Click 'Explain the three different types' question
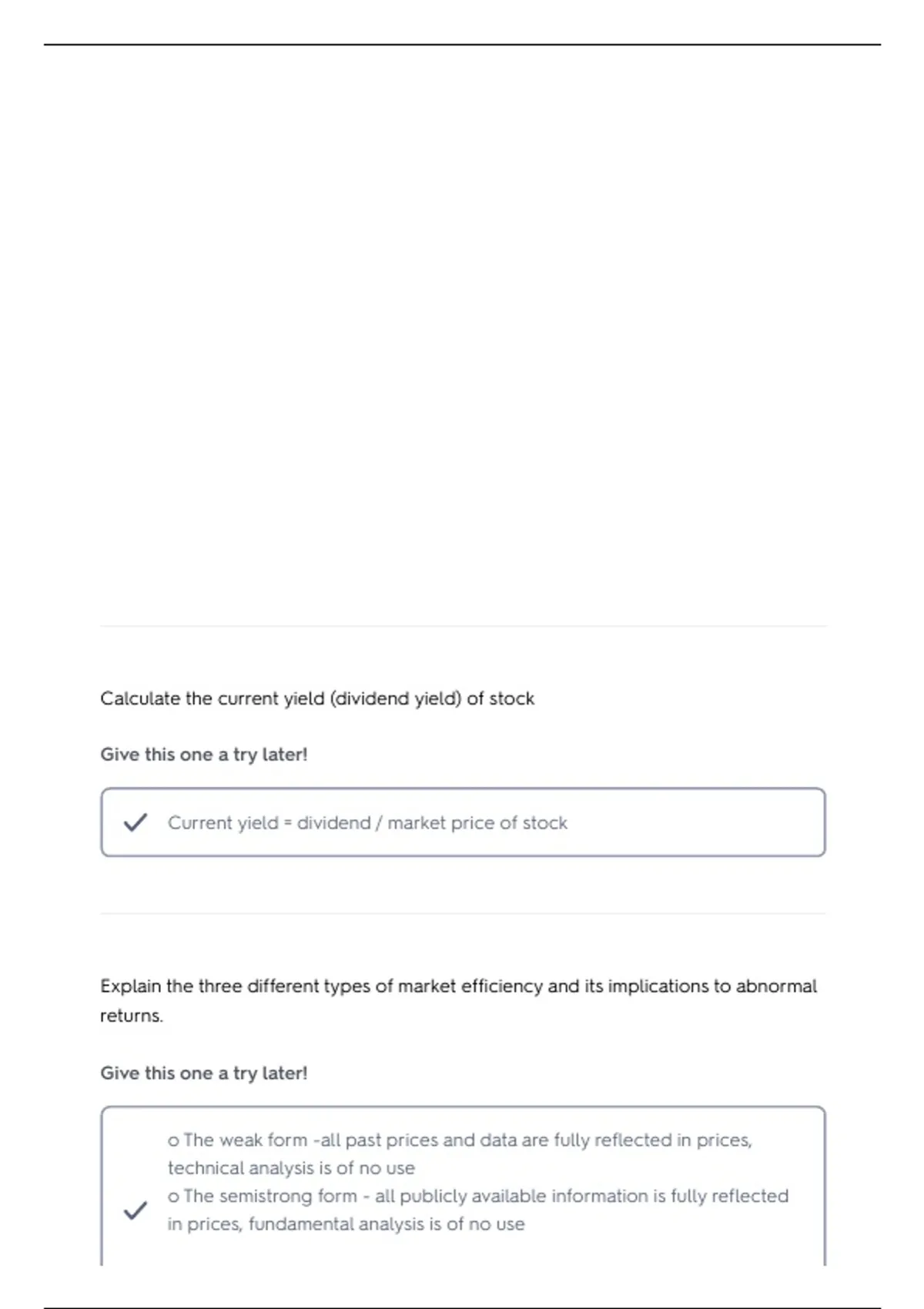This screenshot has width=924, height=1309. click(x=459, y=1000)
